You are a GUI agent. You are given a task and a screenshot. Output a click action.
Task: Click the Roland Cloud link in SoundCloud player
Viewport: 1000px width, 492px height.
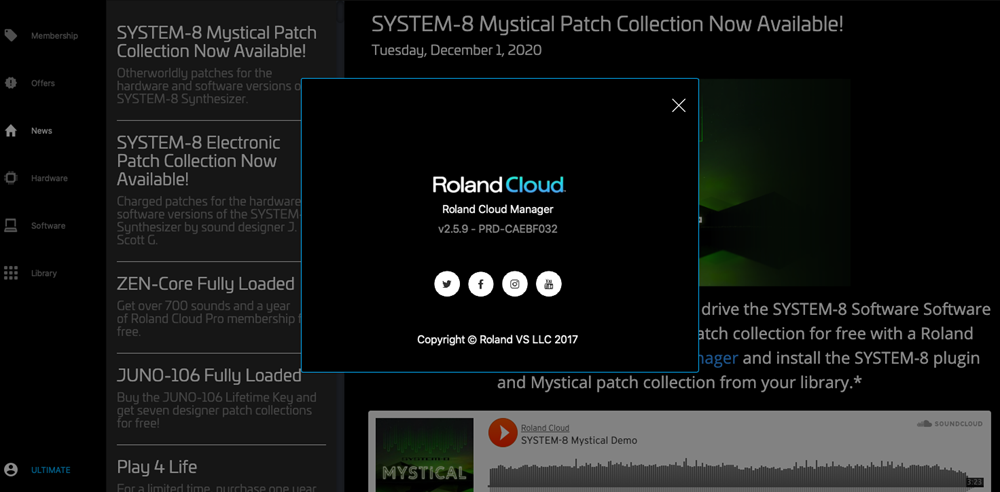tap(545, 428)
